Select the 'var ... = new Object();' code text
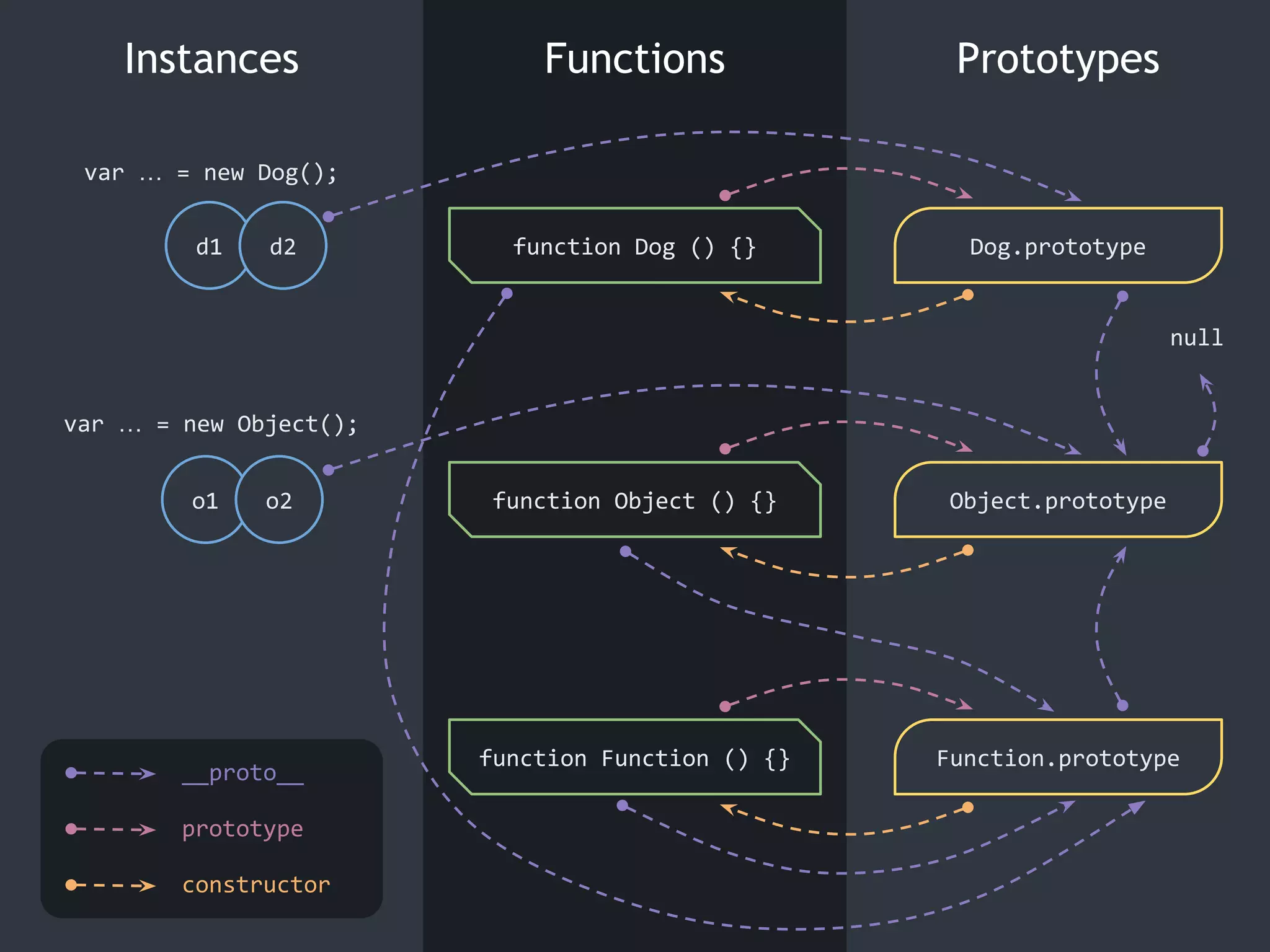The height and width of the screenshot is (952, 1270). tap(211, 425)
